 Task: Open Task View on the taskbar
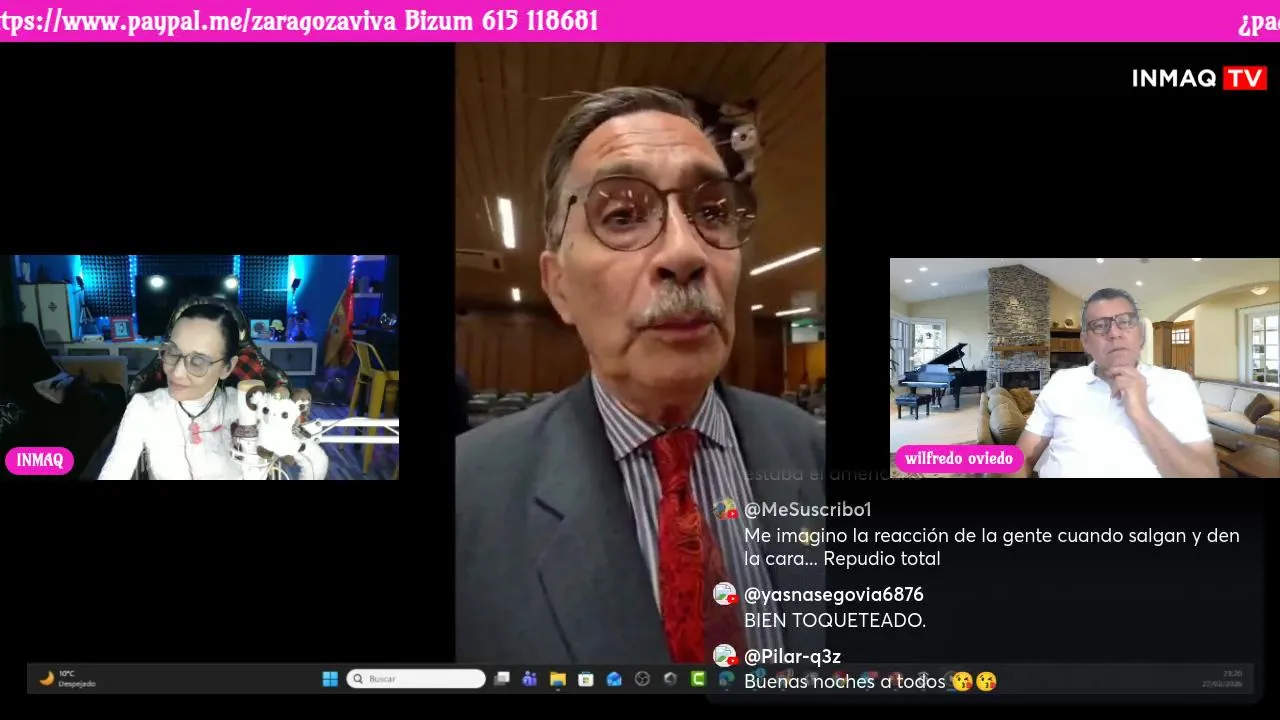tap(502, 679)
